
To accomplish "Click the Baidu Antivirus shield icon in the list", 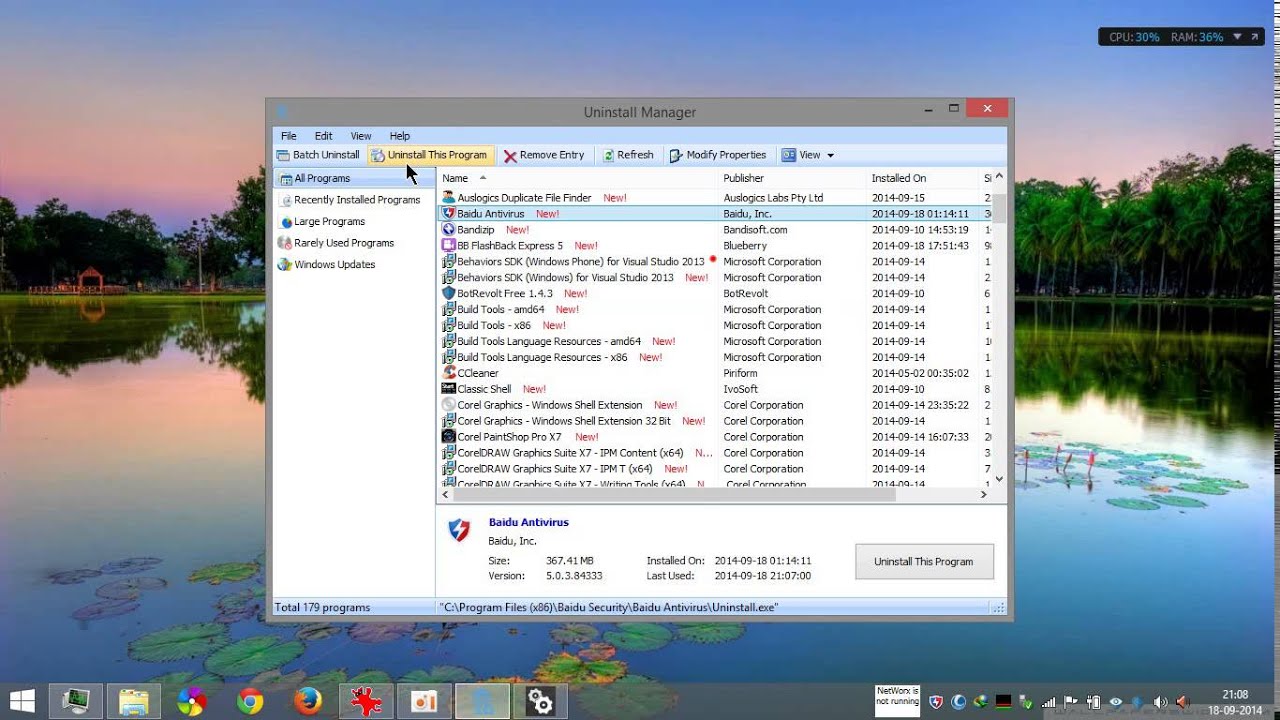I will (449, 214).
